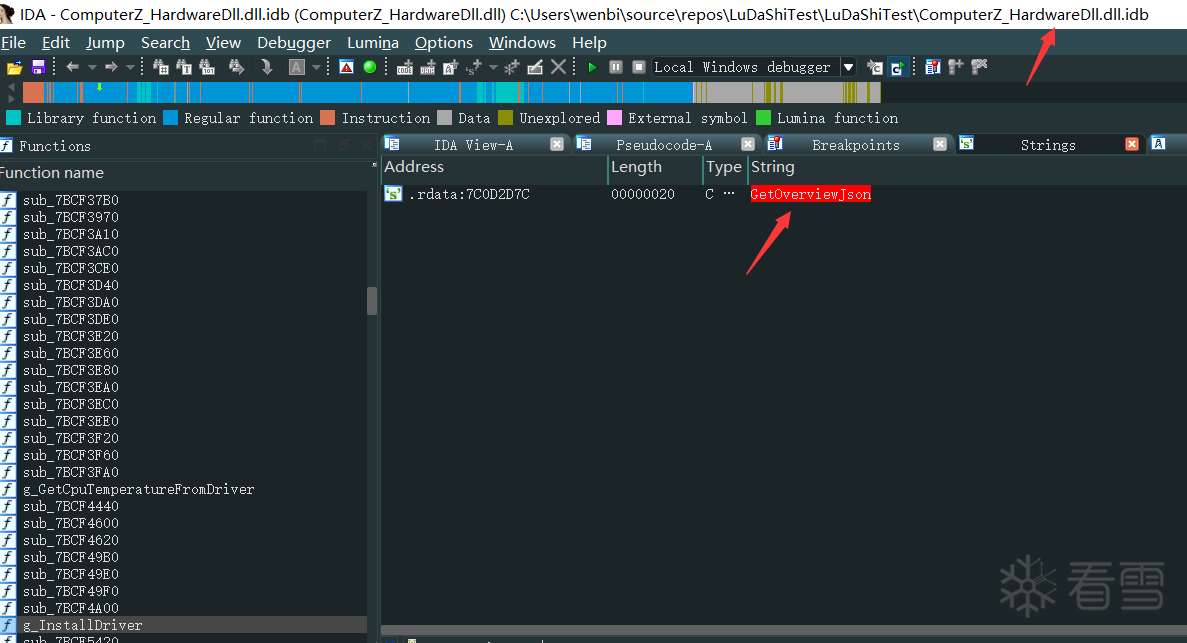
Task: Open the Help menu
Action: (589, 42)
